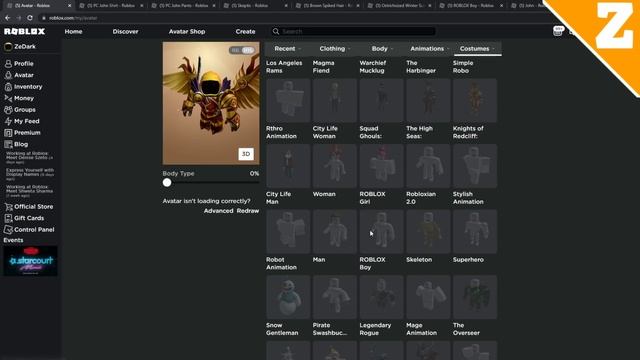The image size is (640, 360).
Task: Open Create in top navigation
Action: [x=245, y=31]
